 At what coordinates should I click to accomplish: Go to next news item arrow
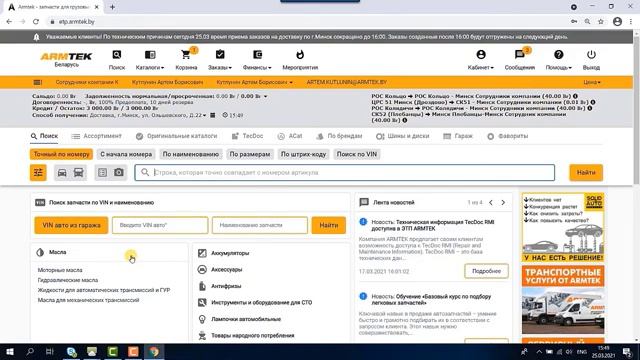point(503,202)
